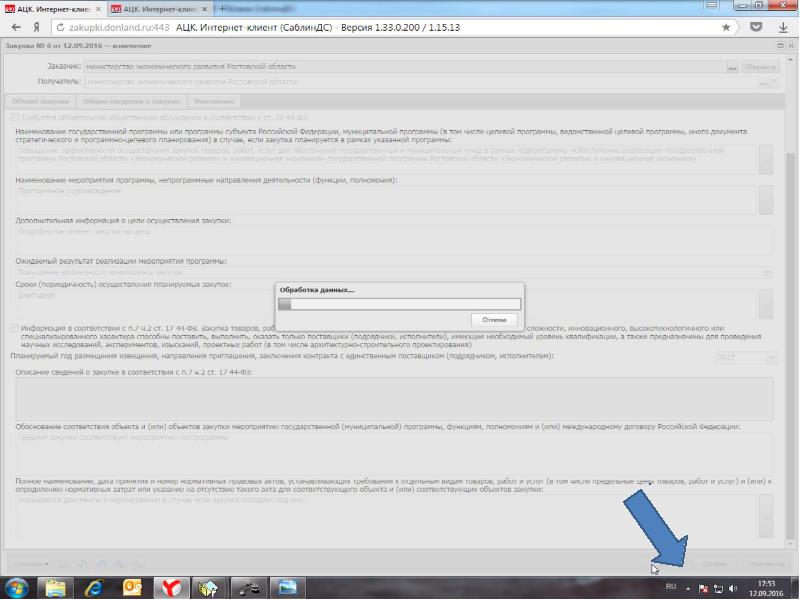Toggle the mandatory public discussion checkbox
800x600 pixels.
[x=13, y=118]
